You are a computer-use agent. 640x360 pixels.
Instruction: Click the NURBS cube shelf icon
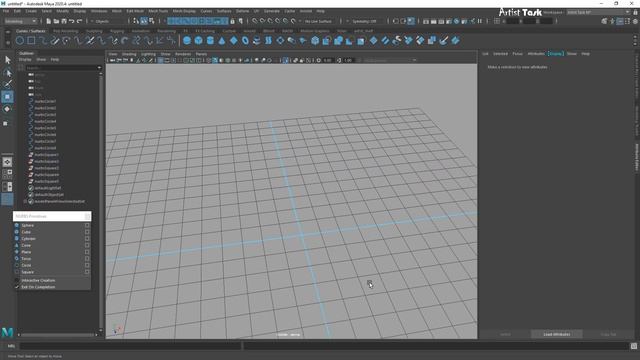point(198,40)
